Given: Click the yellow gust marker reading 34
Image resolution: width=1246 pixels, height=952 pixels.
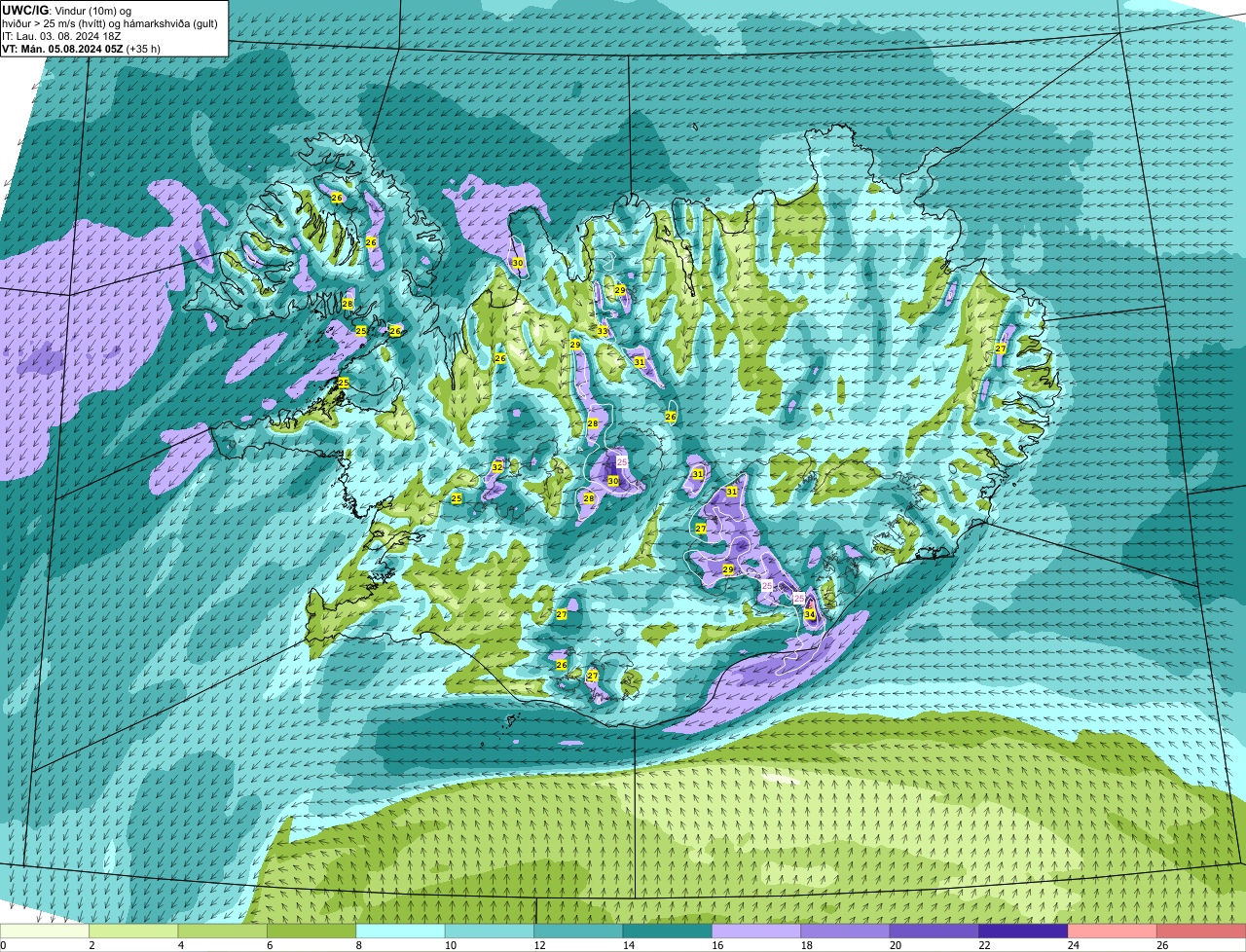Looking at the screenshot, I should click(810, 614).
